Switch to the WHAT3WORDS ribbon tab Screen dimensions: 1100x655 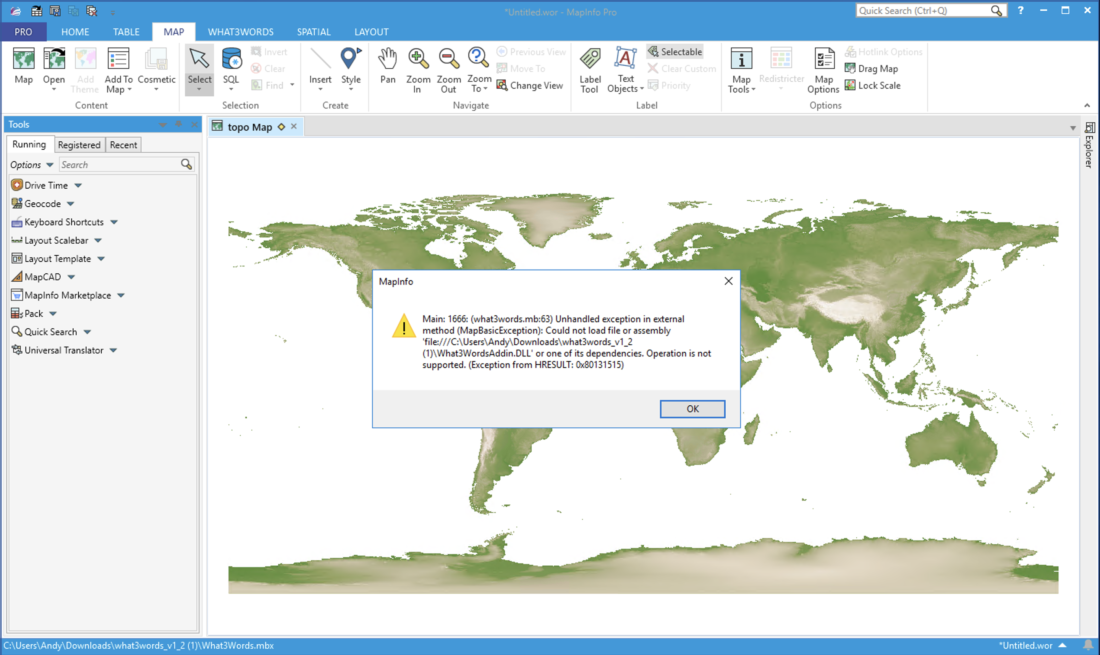(241, 32)
